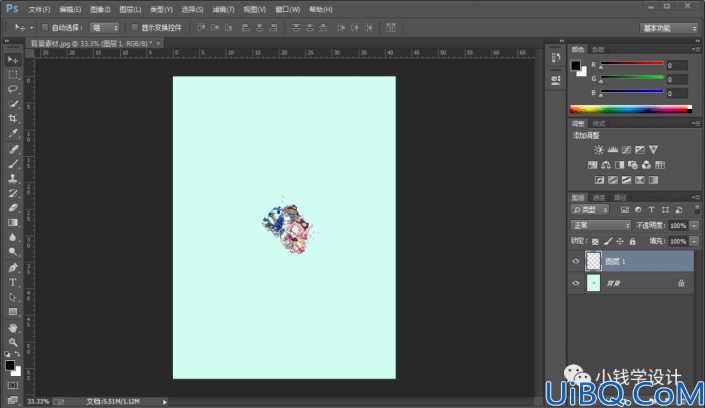
Task: Select the Move tool in the toolbox
Action: coord(13,60)
